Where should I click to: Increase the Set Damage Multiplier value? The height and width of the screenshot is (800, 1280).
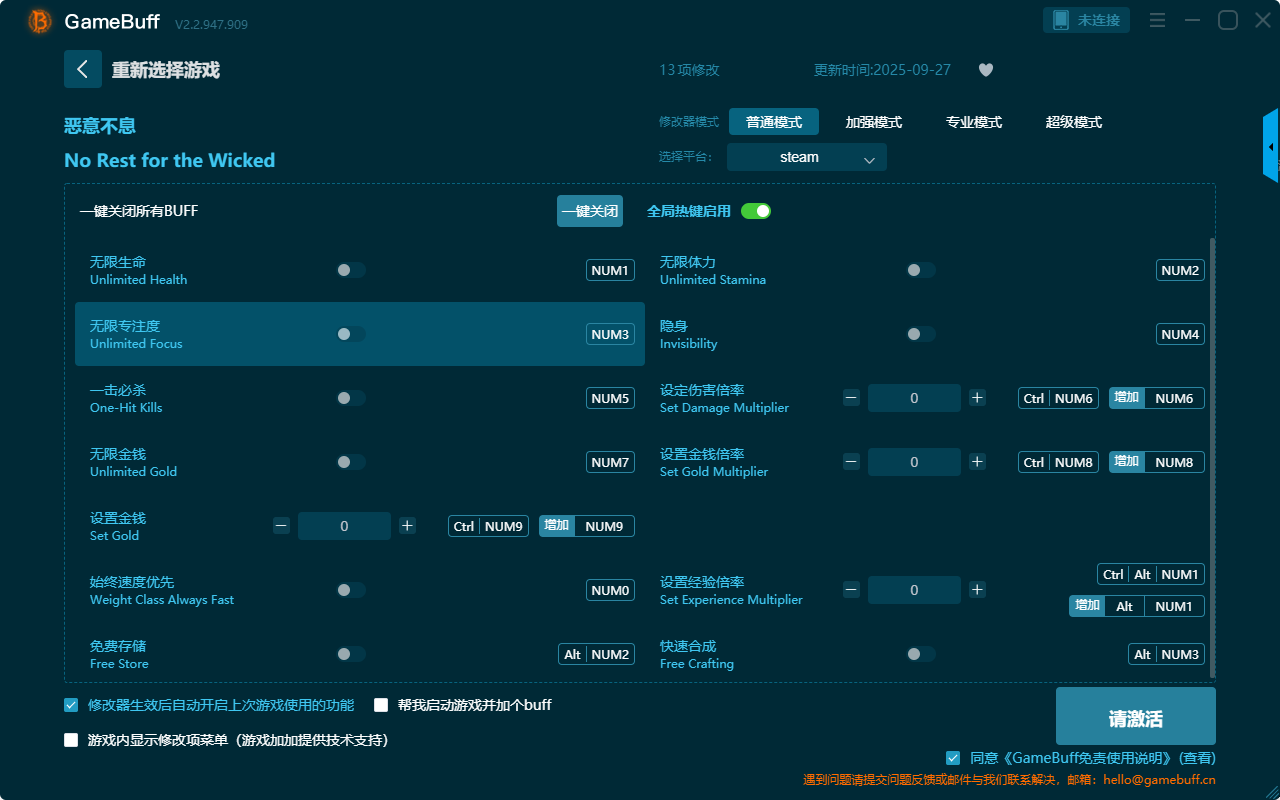[x=977, y=398]
